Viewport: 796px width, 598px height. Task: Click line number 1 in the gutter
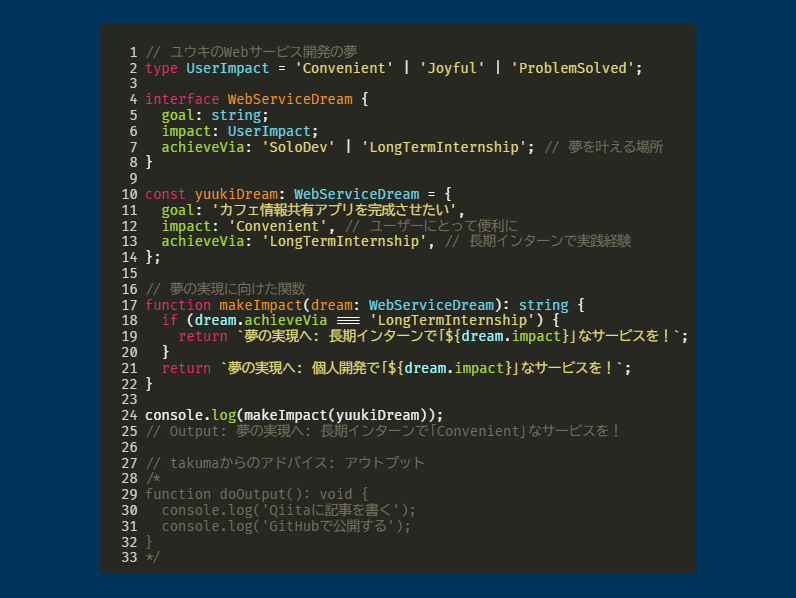tap(132, 52)
